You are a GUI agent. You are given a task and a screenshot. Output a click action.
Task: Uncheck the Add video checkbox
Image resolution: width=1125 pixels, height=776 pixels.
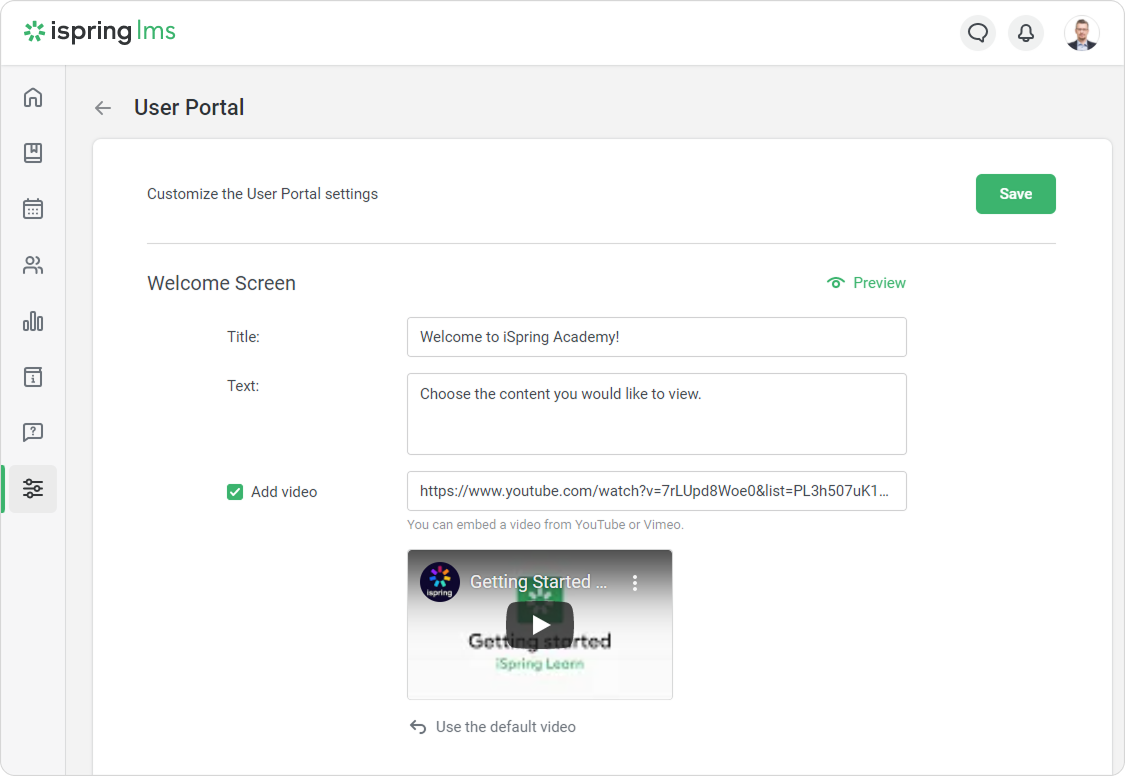tap(235, 492)
